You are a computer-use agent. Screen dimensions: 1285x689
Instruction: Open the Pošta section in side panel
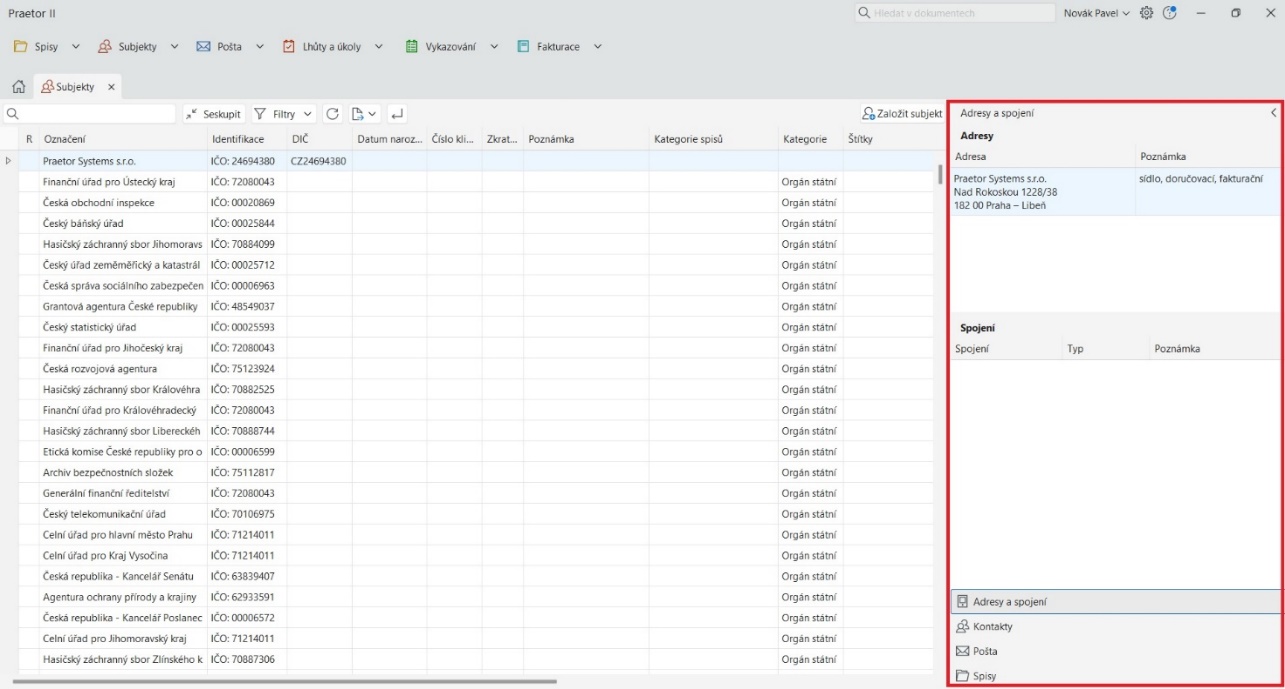985,651
